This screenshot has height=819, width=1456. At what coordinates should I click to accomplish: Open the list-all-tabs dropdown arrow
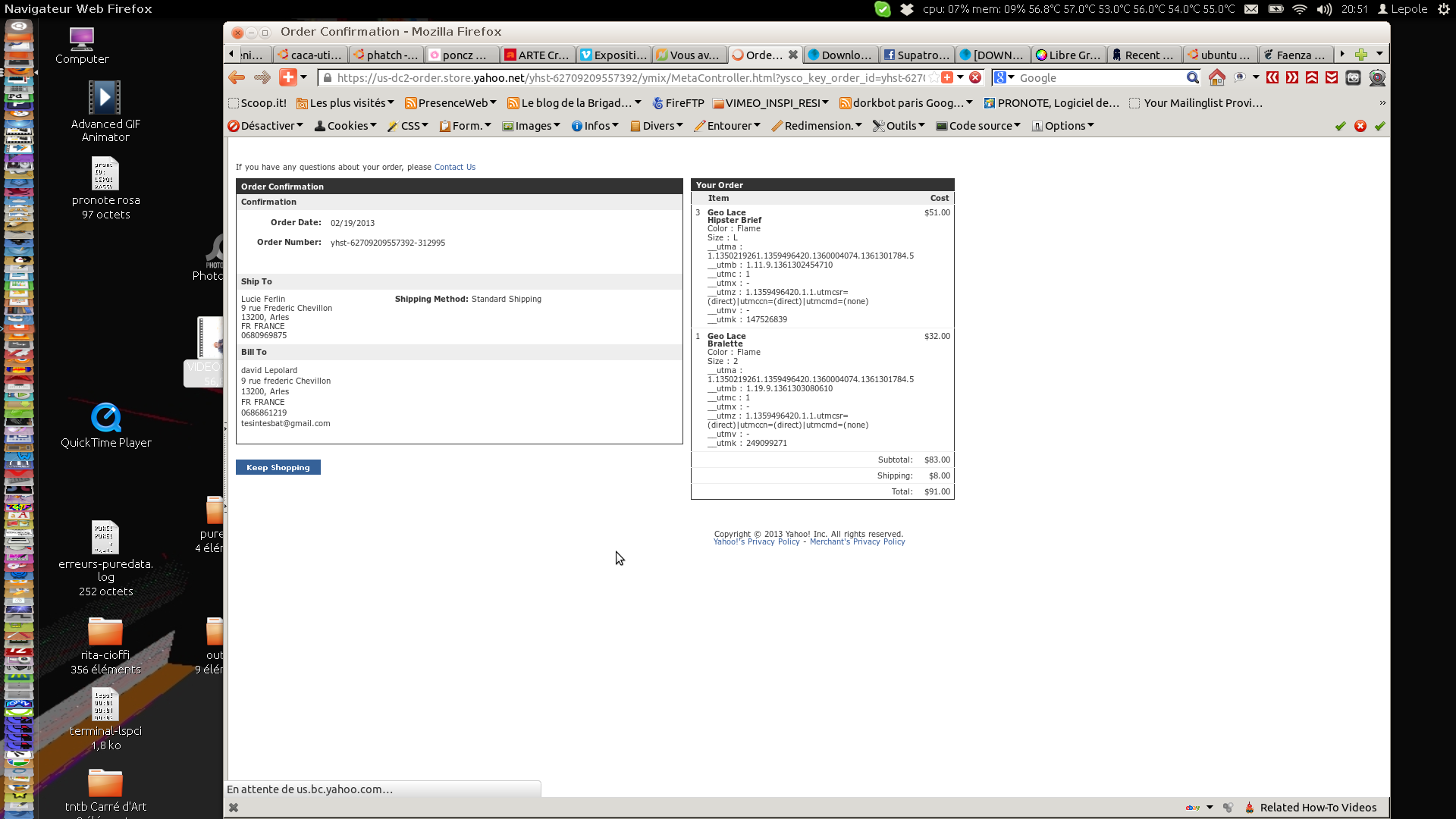pos(1379,55)
